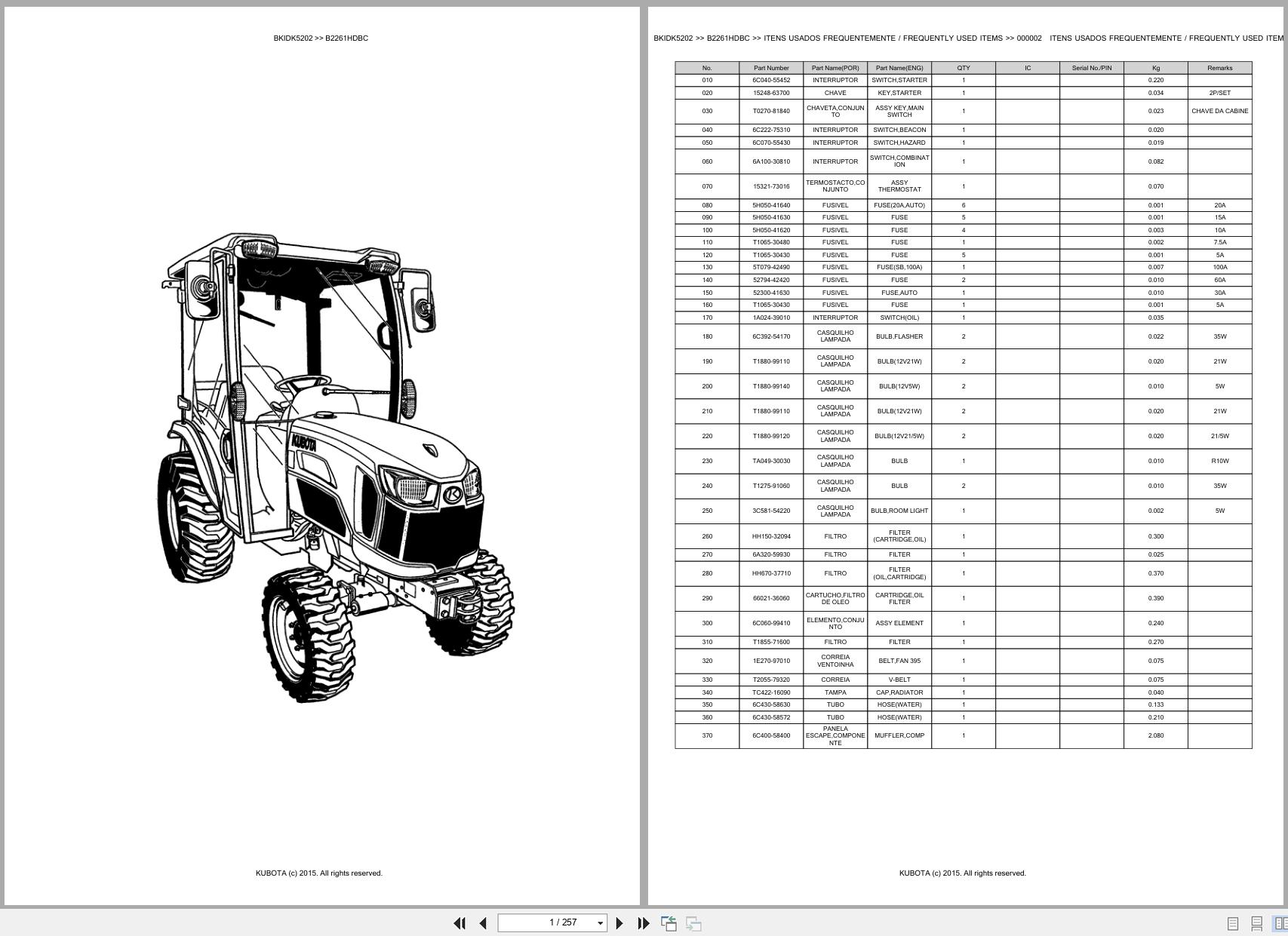Open the page number dropdown arrow
This screenshot has width=1288, height=936.
tap(601, 923)
